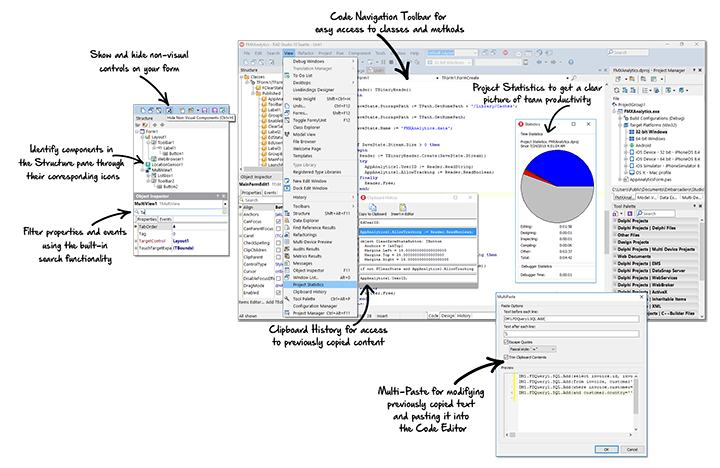Select Clipboard History in View menu
The image size is (720, 468).
click(321, 292)
